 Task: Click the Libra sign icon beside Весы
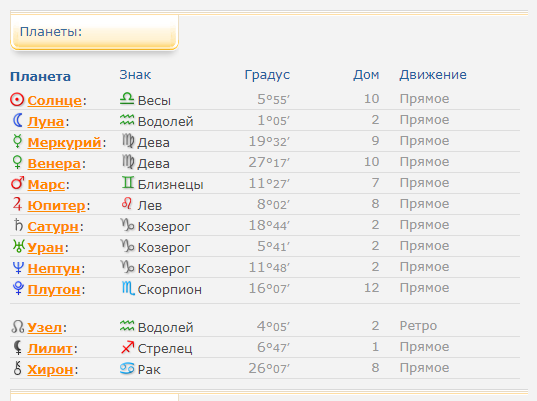pos(127,99)
